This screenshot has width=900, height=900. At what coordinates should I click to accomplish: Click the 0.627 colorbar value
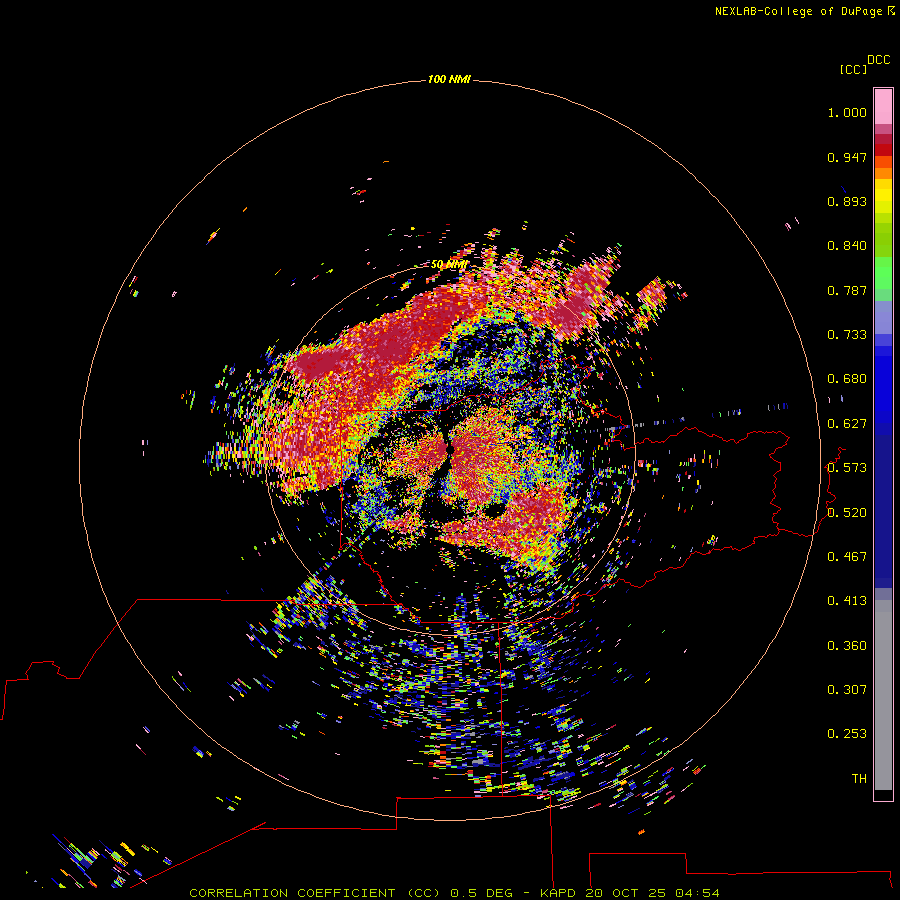click(847, 424)
